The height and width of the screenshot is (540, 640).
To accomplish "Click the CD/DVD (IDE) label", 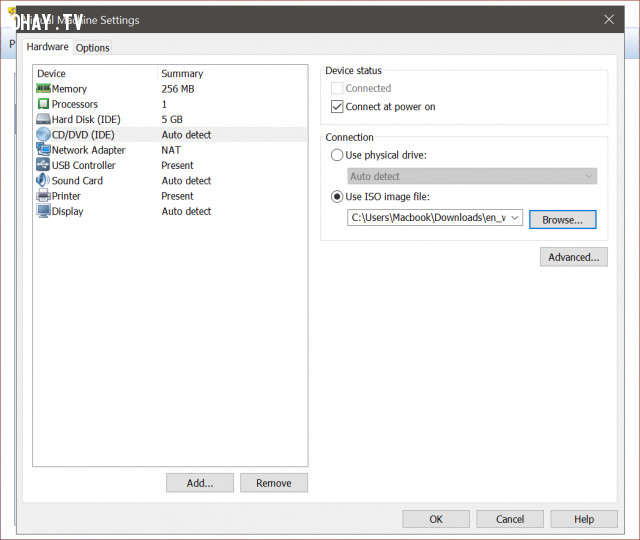I will coord(83,135).
